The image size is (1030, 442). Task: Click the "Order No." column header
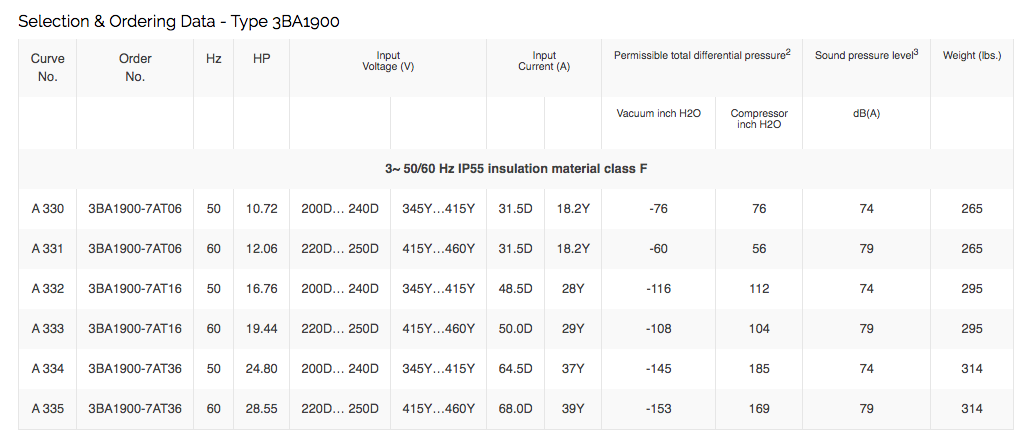coord(135,67)
